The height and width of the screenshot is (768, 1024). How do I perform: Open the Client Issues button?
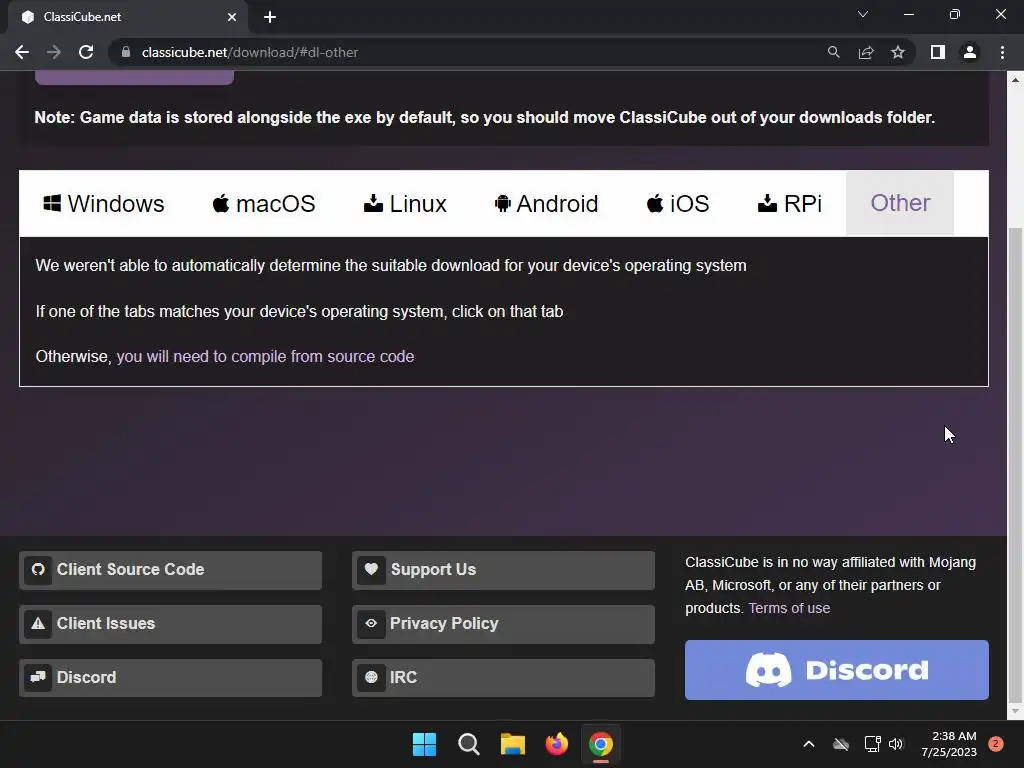point(170,624)
